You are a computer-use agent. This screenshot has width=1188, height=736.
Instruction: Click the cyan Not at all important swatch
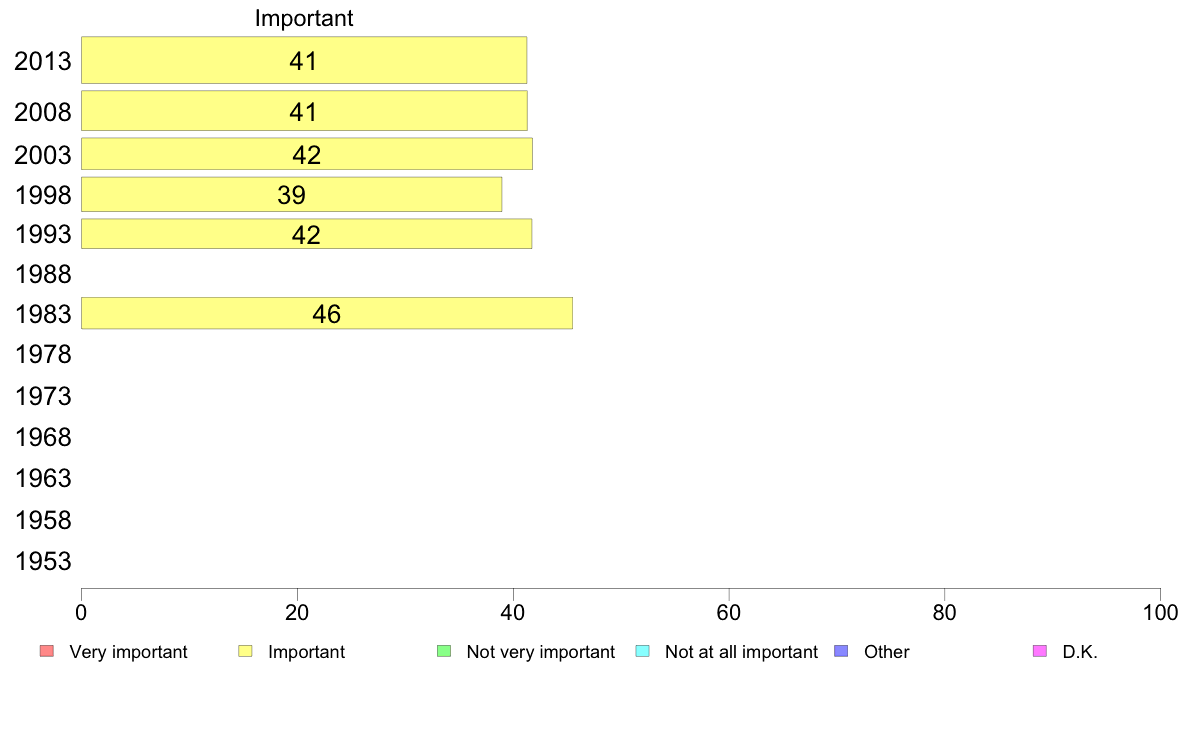point(642,651)
